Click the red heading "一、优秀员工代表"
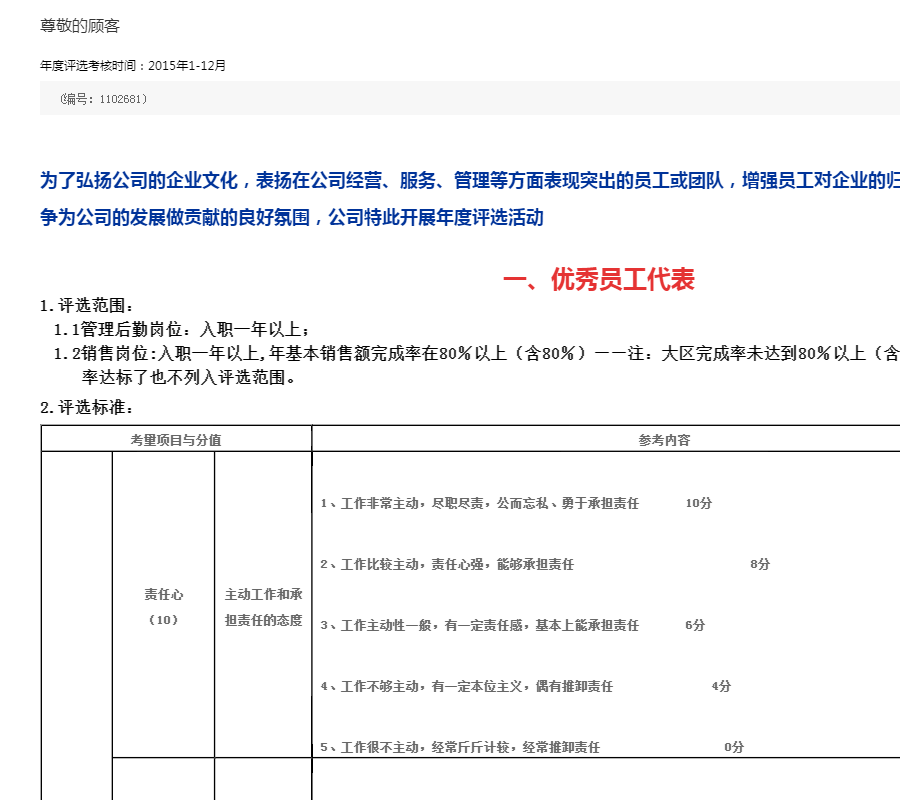The height and width of the screenshot is (800, 900). point(598,280)
